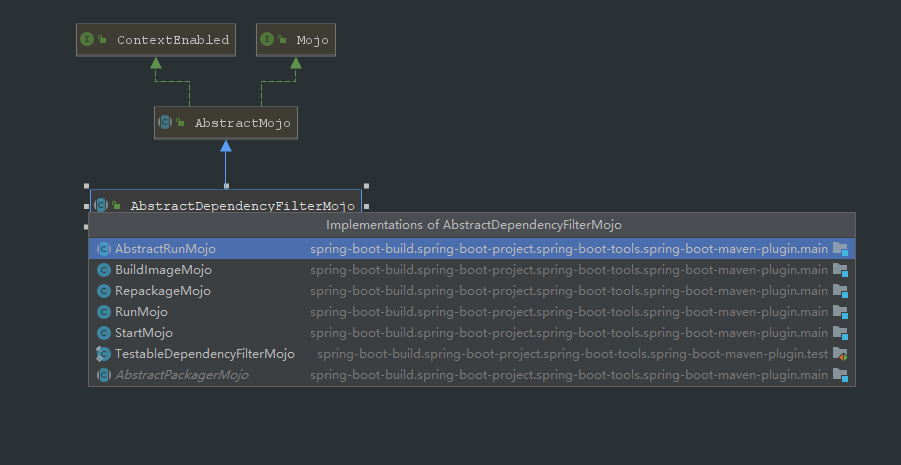Click the interface icon on Mojo node

pos(267,40)
